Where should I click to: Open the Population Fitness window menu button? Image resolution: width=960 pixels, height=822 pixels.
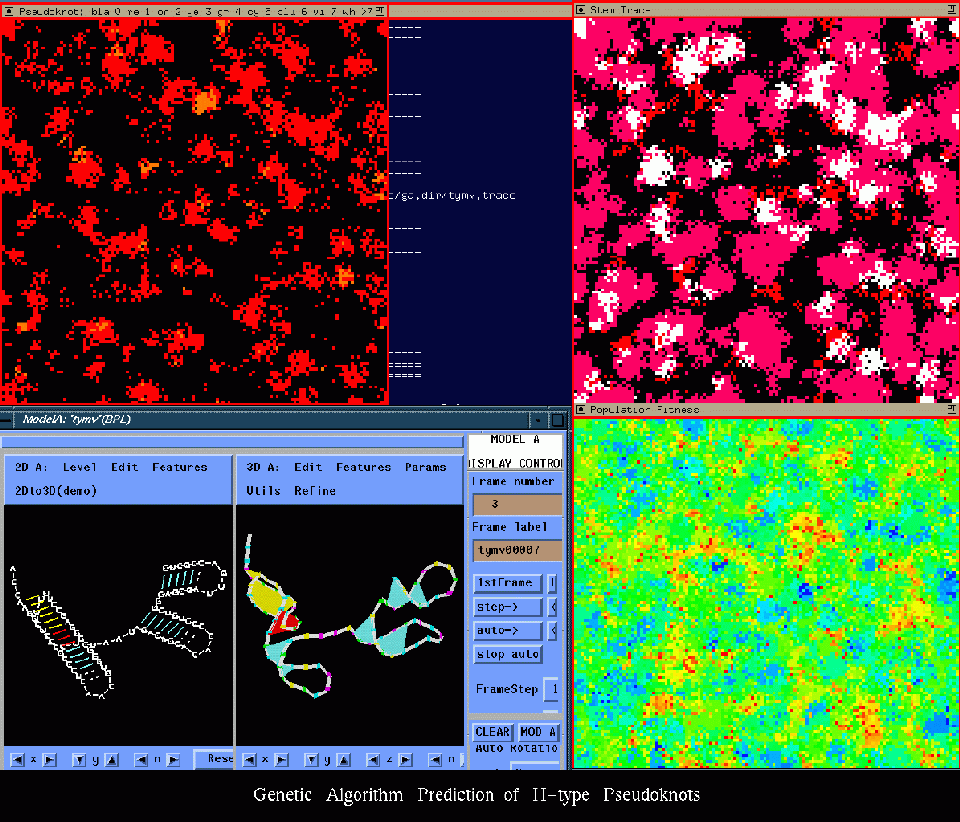(x=581, y=410)
